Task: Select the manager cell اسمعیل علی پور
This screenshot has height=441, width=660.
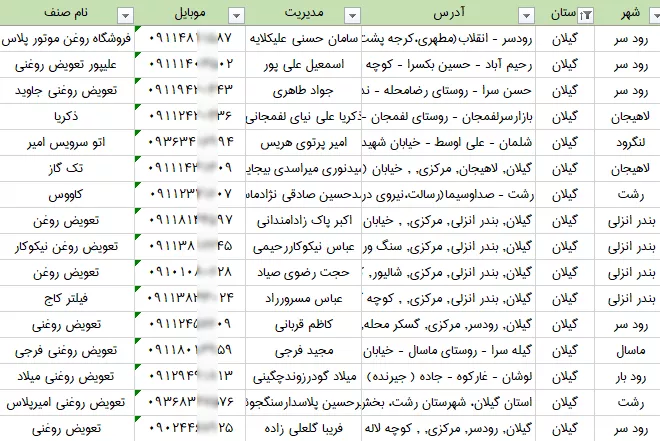Action: [x=303, y=65]
